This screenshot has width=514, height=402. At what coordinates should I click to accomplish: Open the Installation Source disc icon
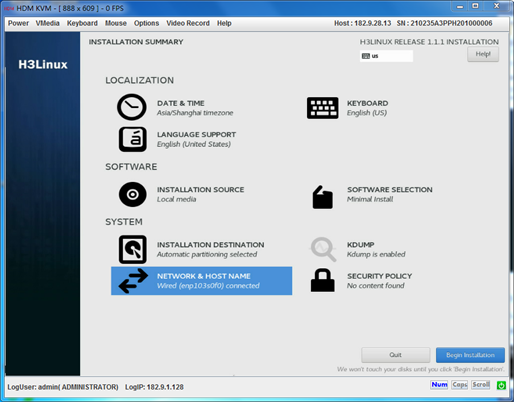[132, 194]
